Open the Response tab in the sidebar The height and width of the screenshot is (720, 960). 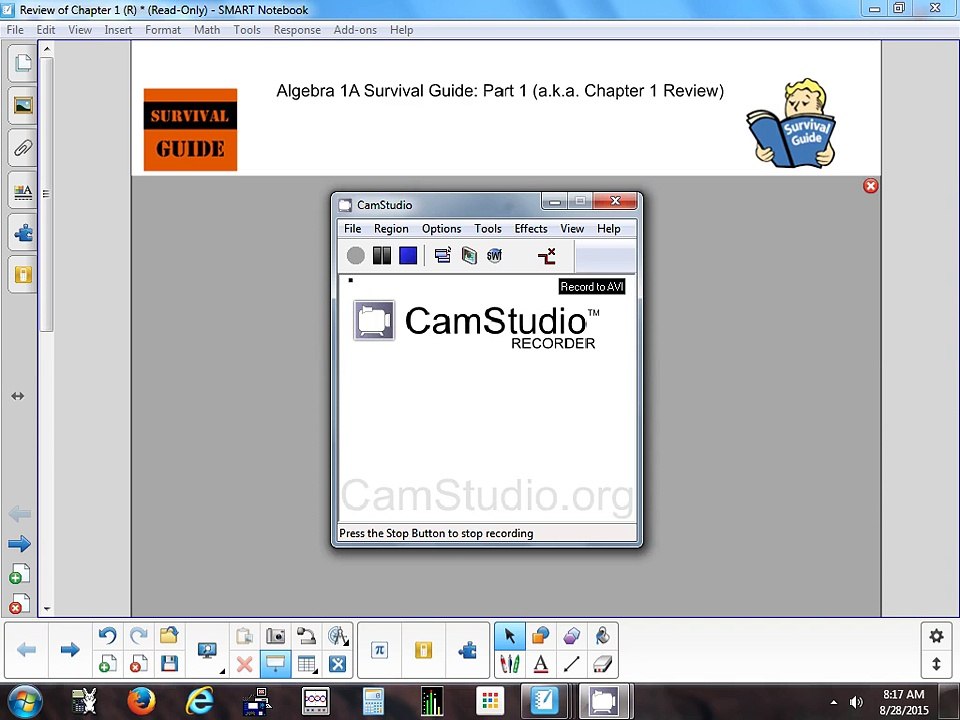point(23,274)
